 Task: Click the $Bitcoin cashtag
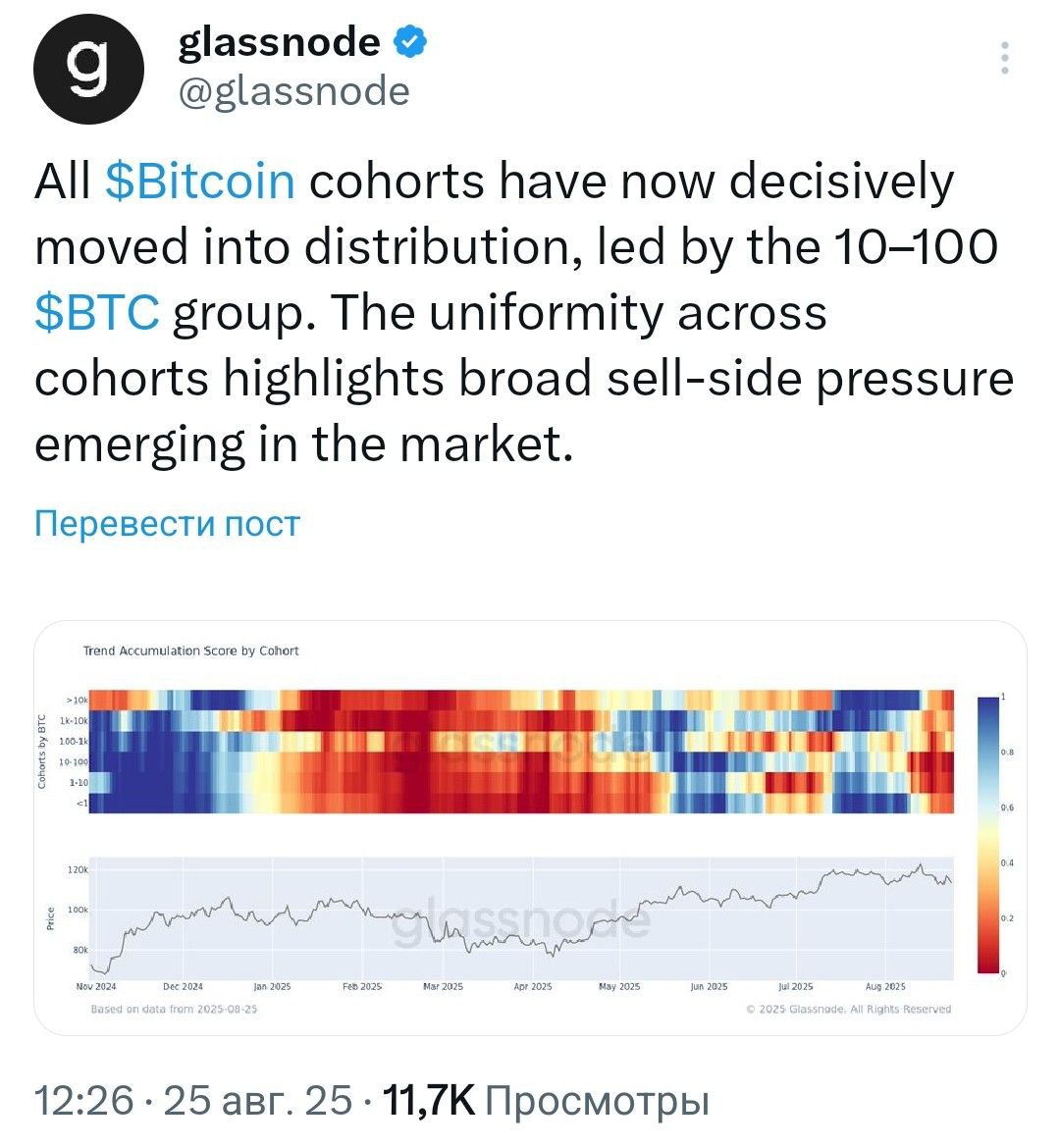pos(200,181)
